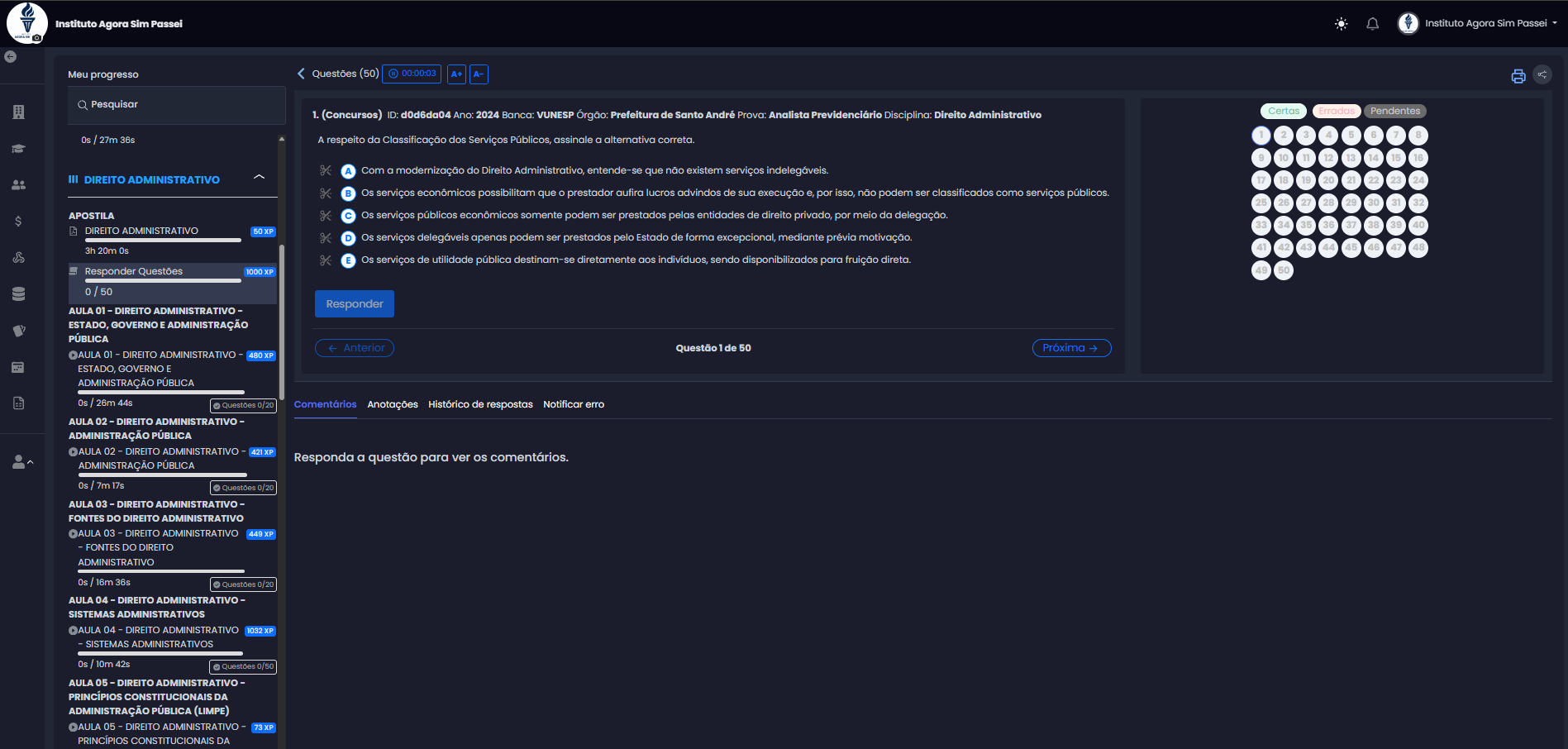This screenshot has width=1568, height=749.
Task: Click the Responder button
Action: (x=355, y=303)
